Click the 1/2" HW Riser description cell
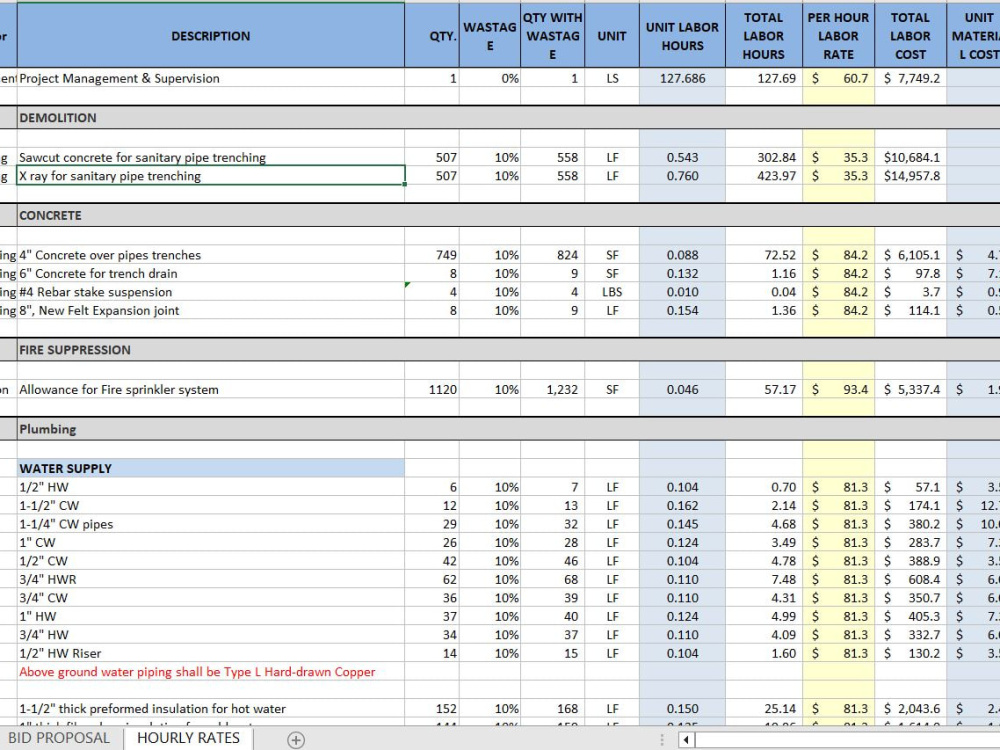This screenshot has height=750, width=1000. 210,654
